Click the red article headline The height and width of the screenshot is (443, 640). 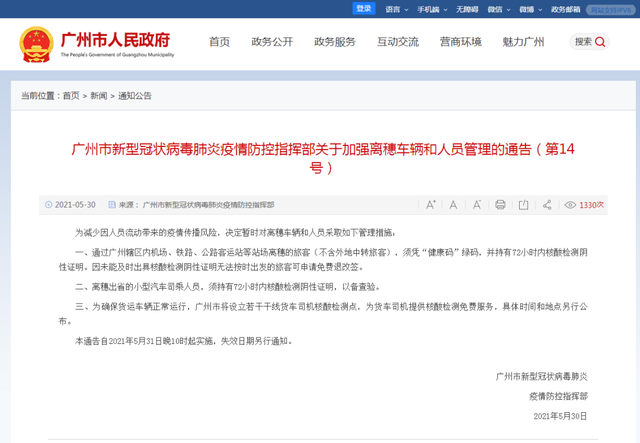click(x=323, y=158)
